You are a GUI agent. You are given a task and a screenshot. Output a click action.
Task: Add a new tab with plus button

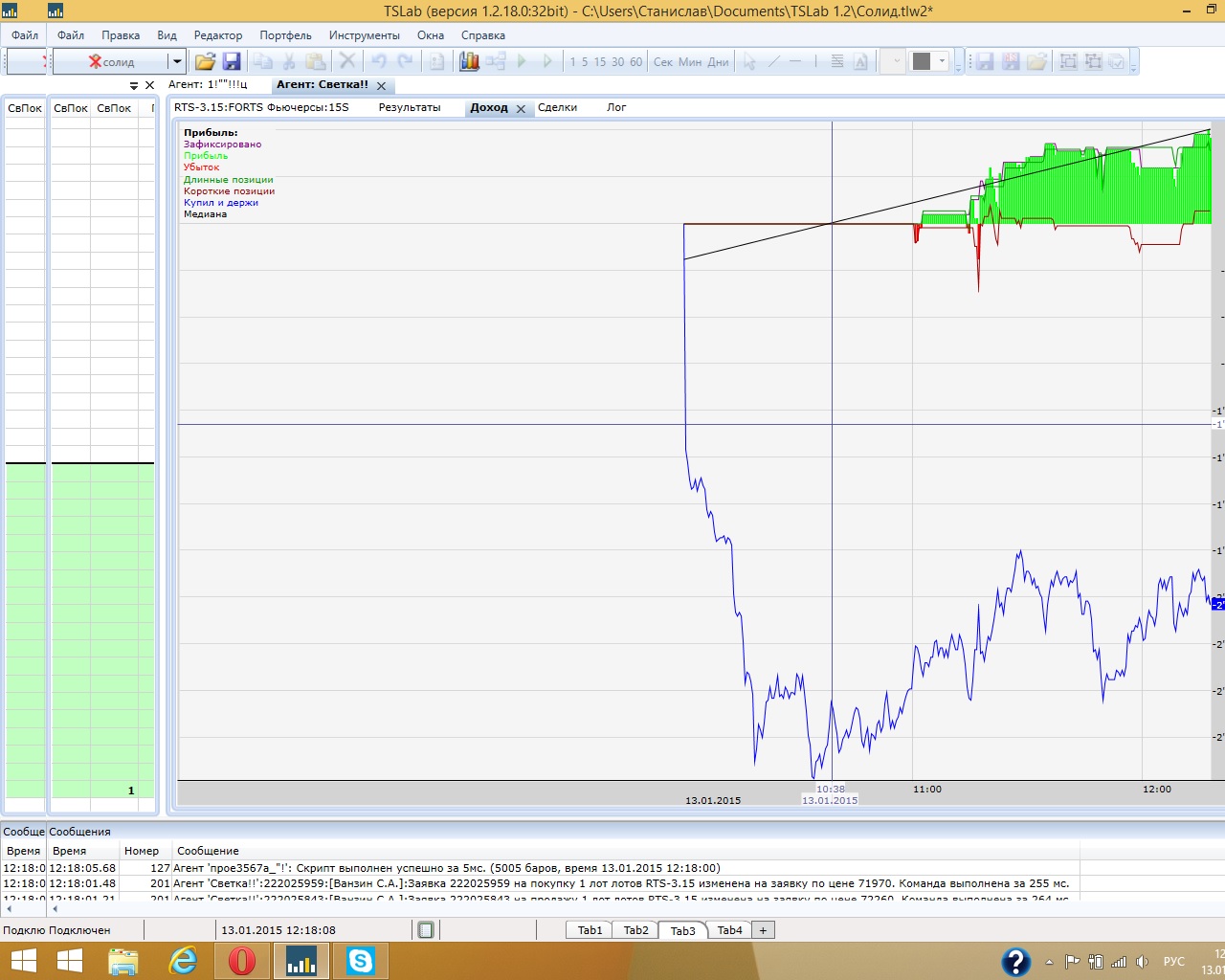click(x=763, y=930)
